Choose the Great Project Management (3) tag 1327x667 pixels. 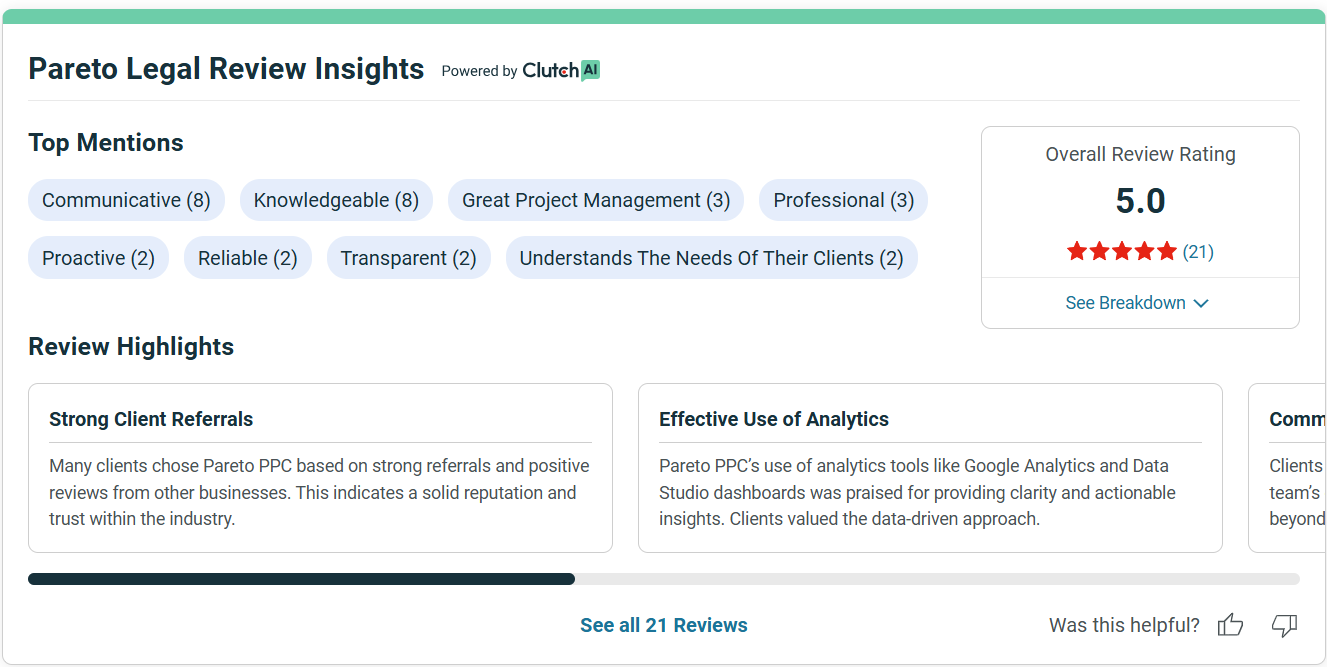[596, 200]
